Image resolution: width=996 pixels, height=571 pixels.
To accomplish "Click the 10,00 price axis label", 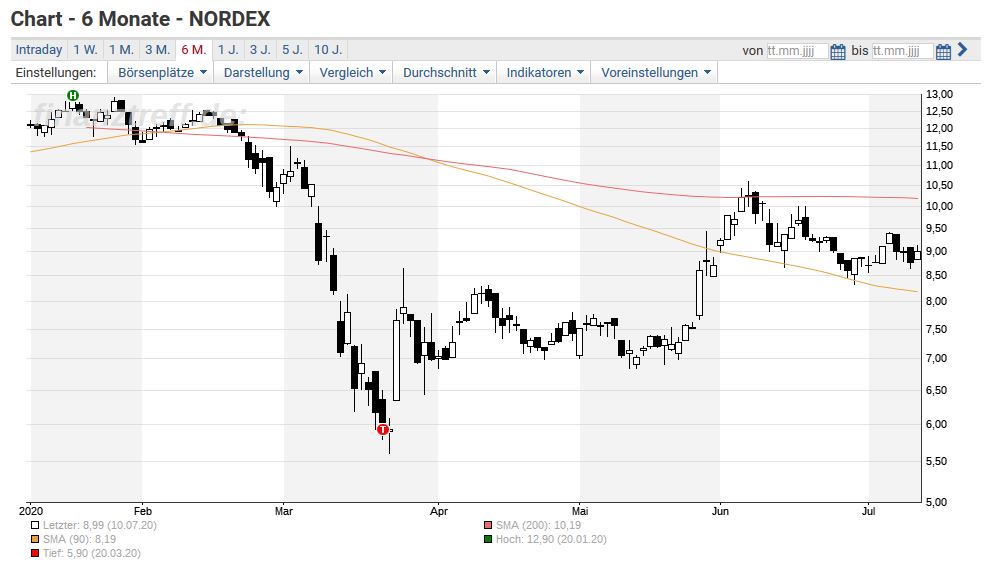I will (939, 206).
